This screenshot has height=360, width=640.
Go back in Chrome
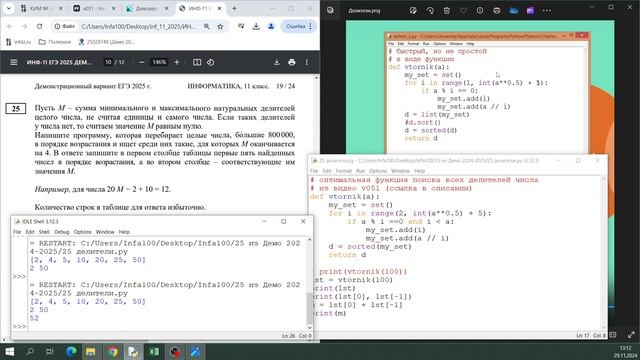click(x=10, y=26)
